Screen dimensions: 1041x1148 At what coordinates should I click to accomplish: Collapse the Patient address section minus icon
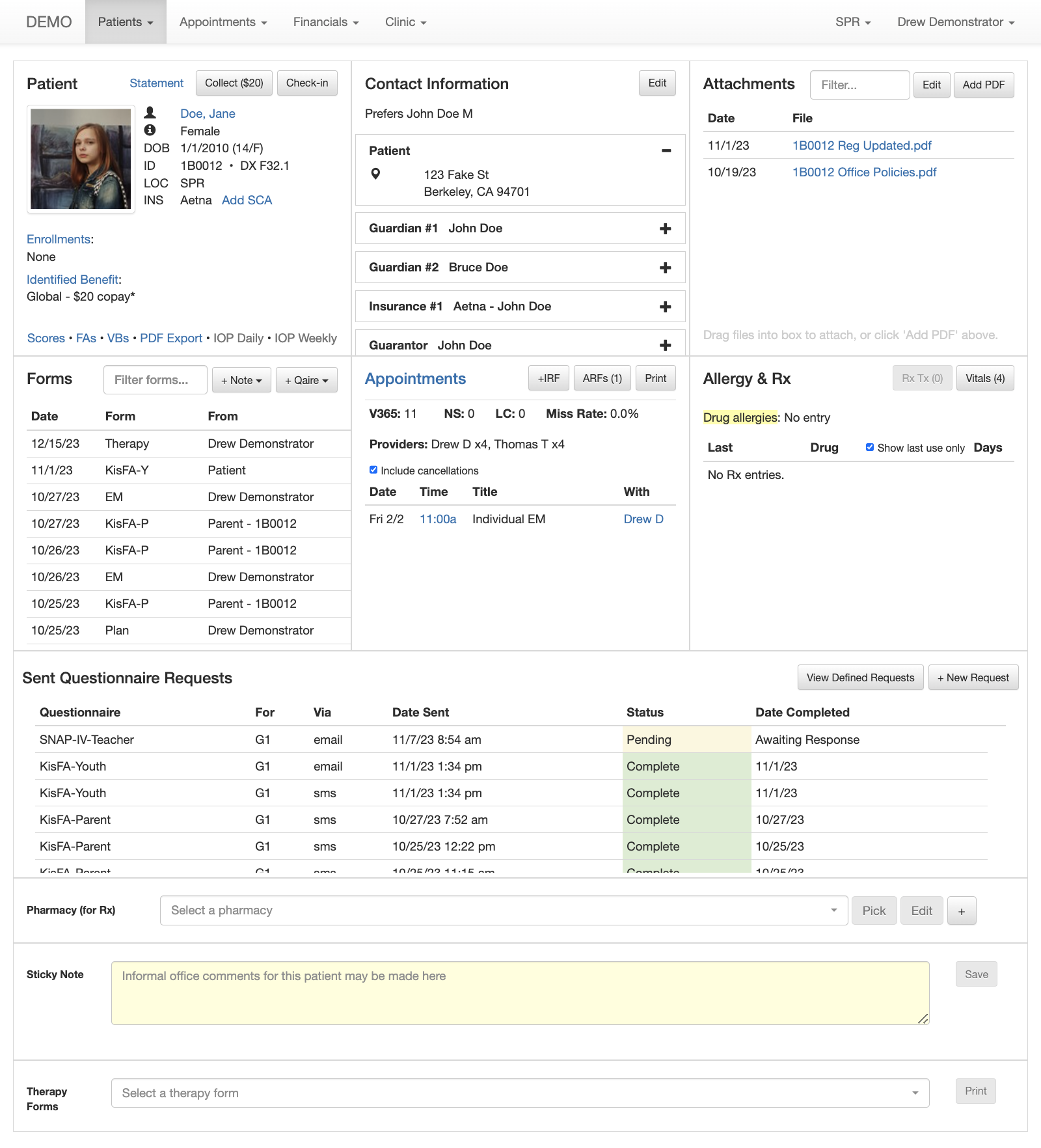666,150
